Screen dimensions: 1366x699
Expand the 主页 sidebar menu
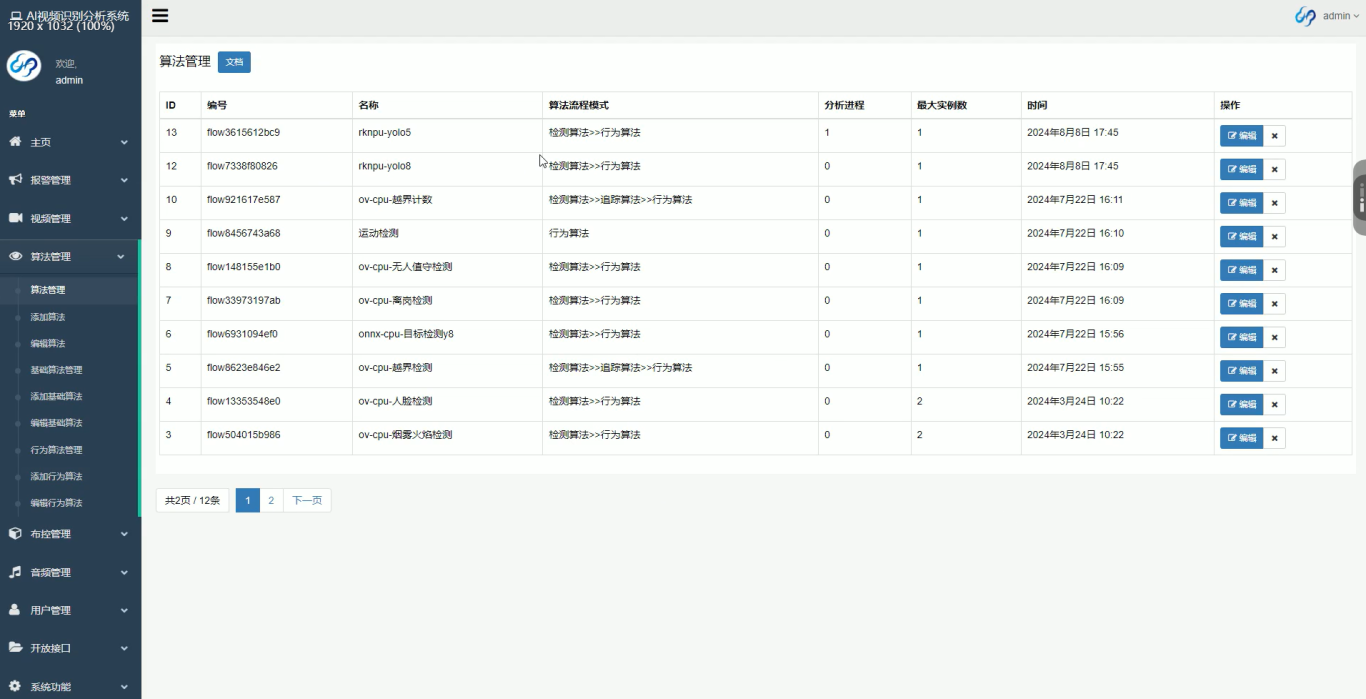pos(68,143)
